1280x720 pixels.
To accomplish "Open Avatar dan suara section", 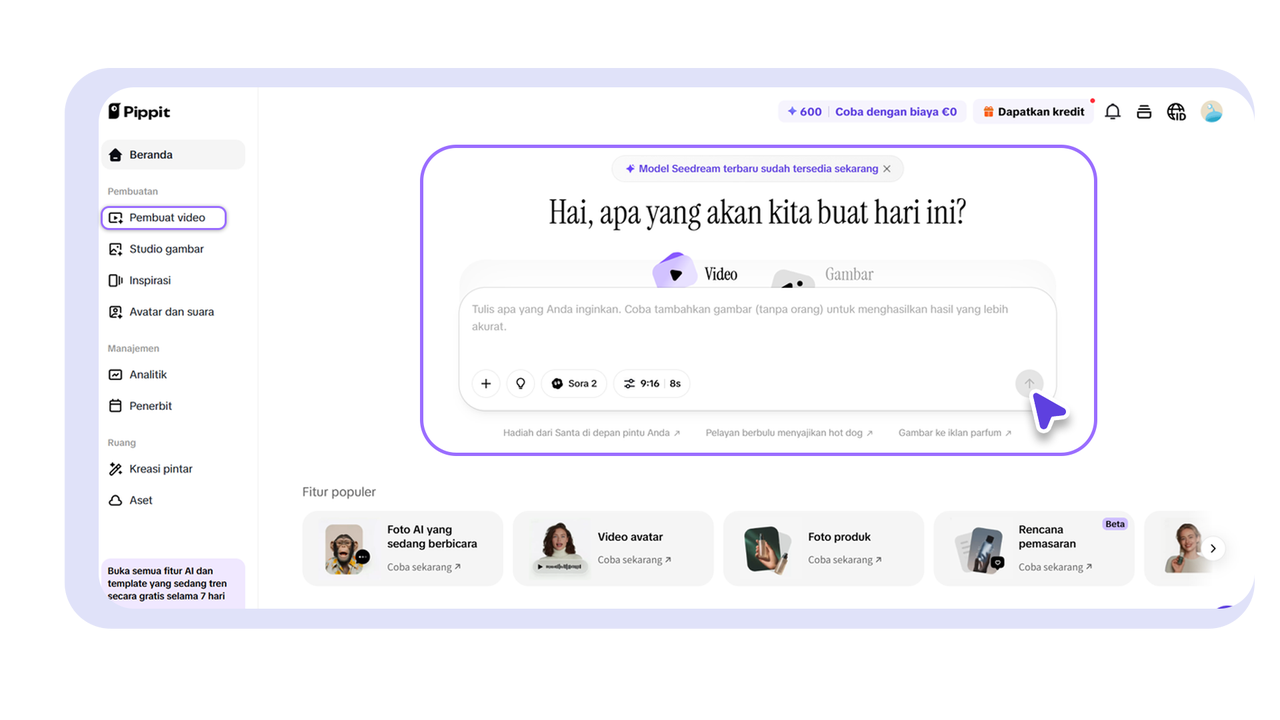I will point(171,311).
